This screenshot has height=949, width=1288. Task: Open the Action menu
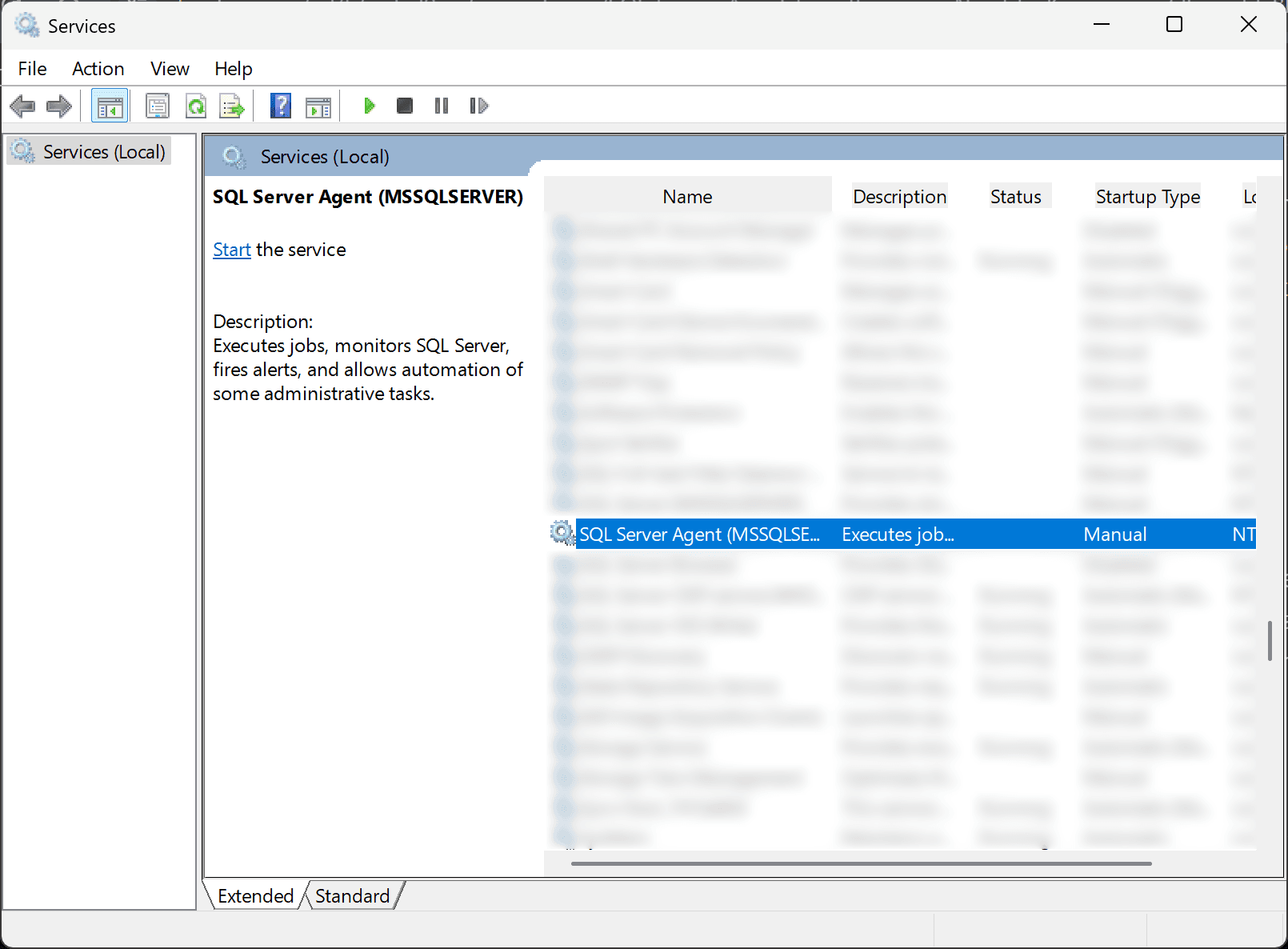(x=98, y=69)
